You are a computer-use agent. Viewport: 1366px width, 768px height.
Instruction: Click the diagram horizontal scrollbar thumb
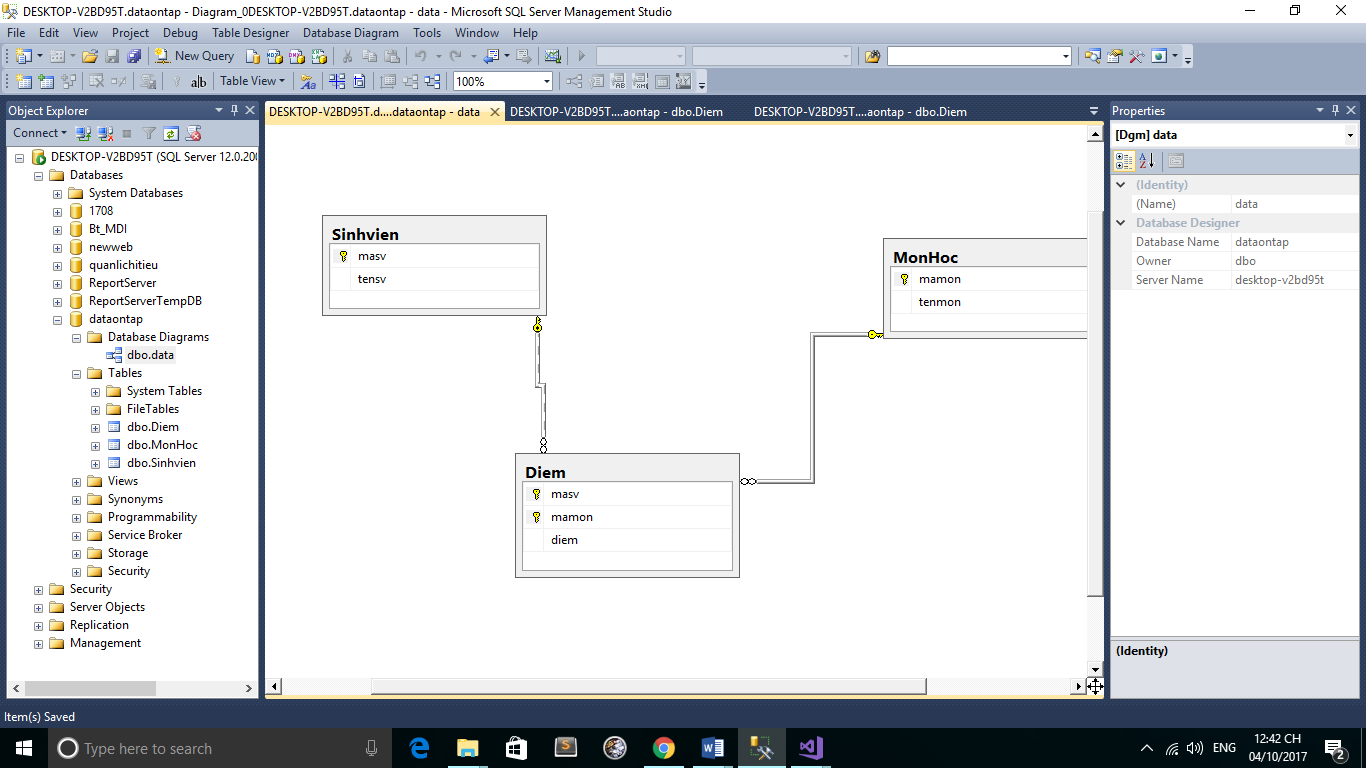point(648,686)
